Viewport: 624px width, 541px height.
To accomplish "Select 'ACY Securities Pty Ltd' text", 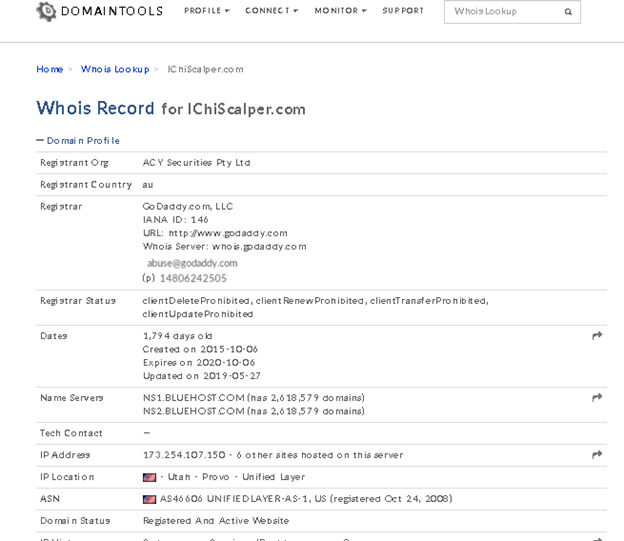I will pyautogui.click(x=196, y=162).
